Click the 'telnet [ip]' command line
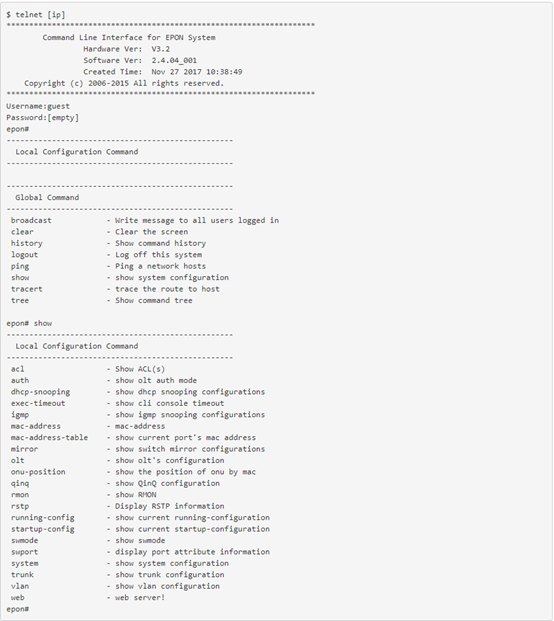 (36, 15)
